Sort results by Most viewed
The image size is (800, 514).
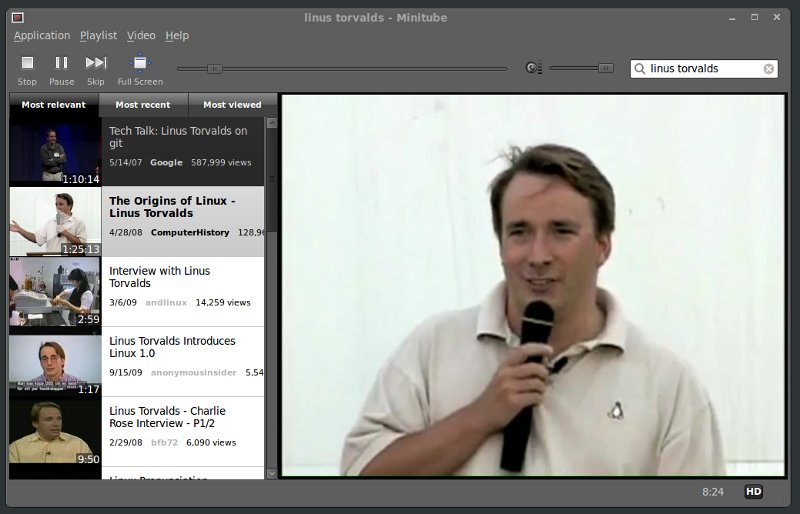(232, 105)
